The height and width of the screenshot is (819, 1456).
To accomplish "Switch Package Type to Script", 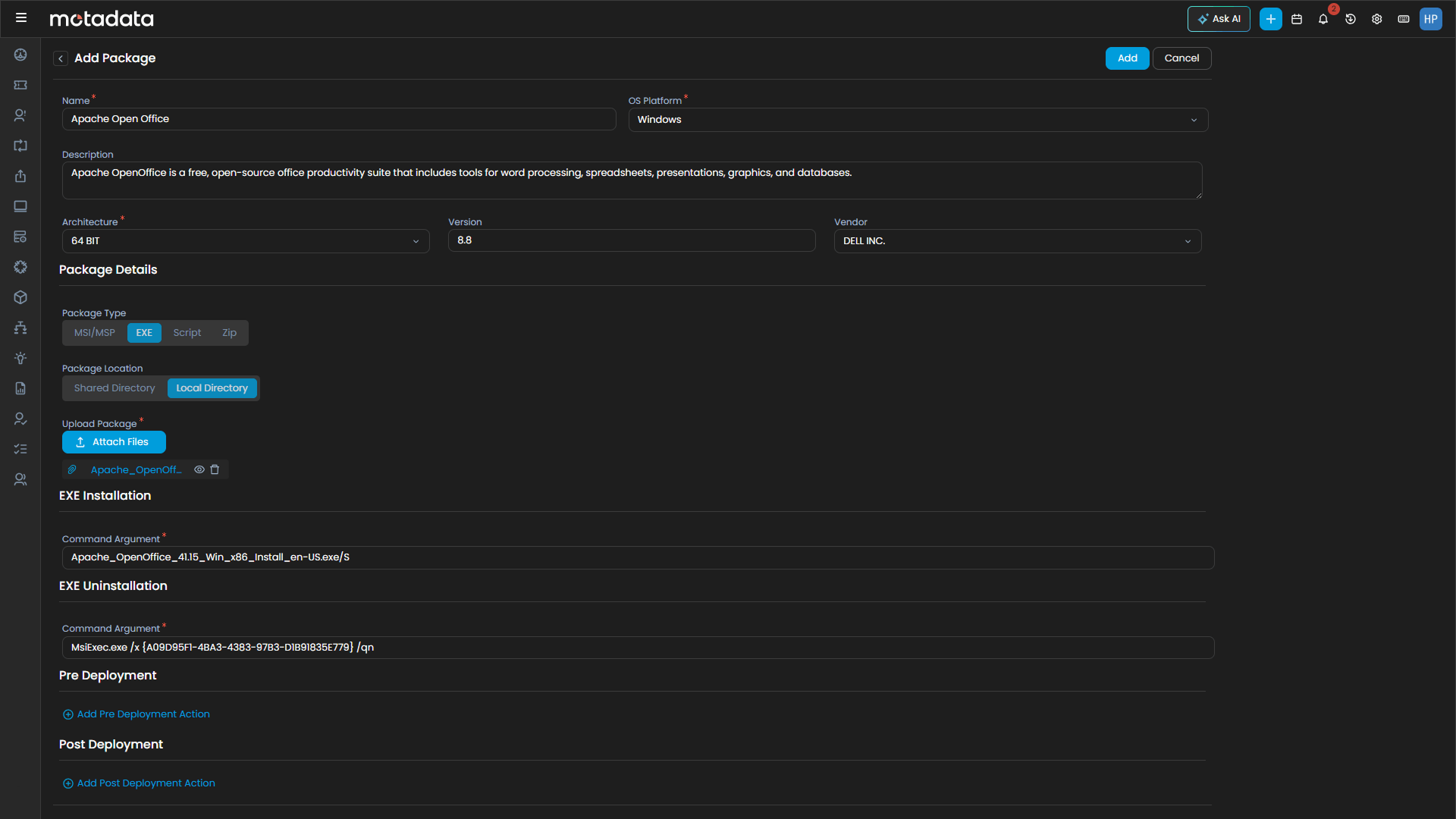I will pos(187,332).
